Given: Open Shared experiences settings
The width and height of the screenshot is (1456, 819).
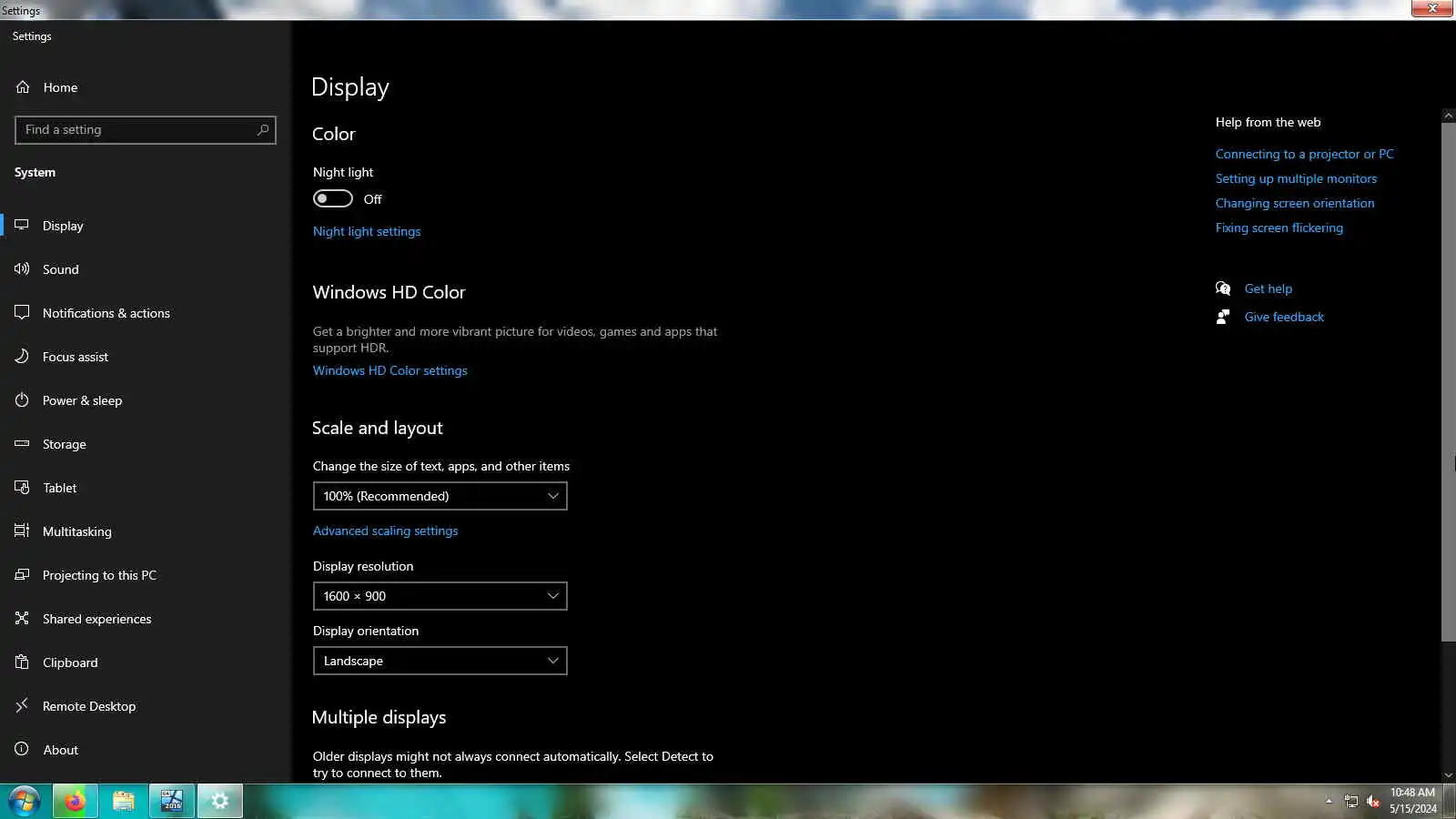Looking at the screenshot, I should tap(146, 619).
